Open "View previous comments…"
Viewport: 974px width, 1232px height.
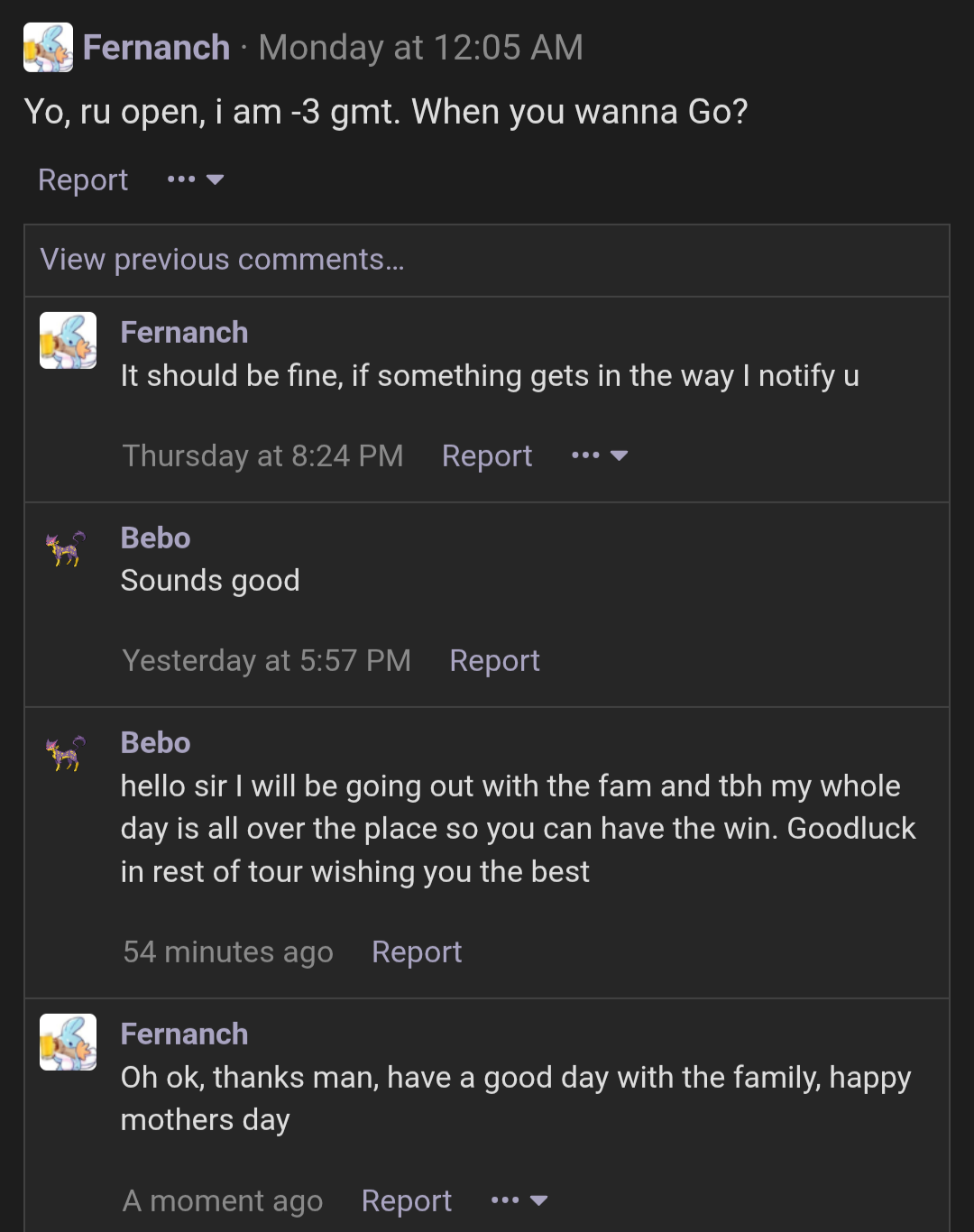tap(222, 261)
